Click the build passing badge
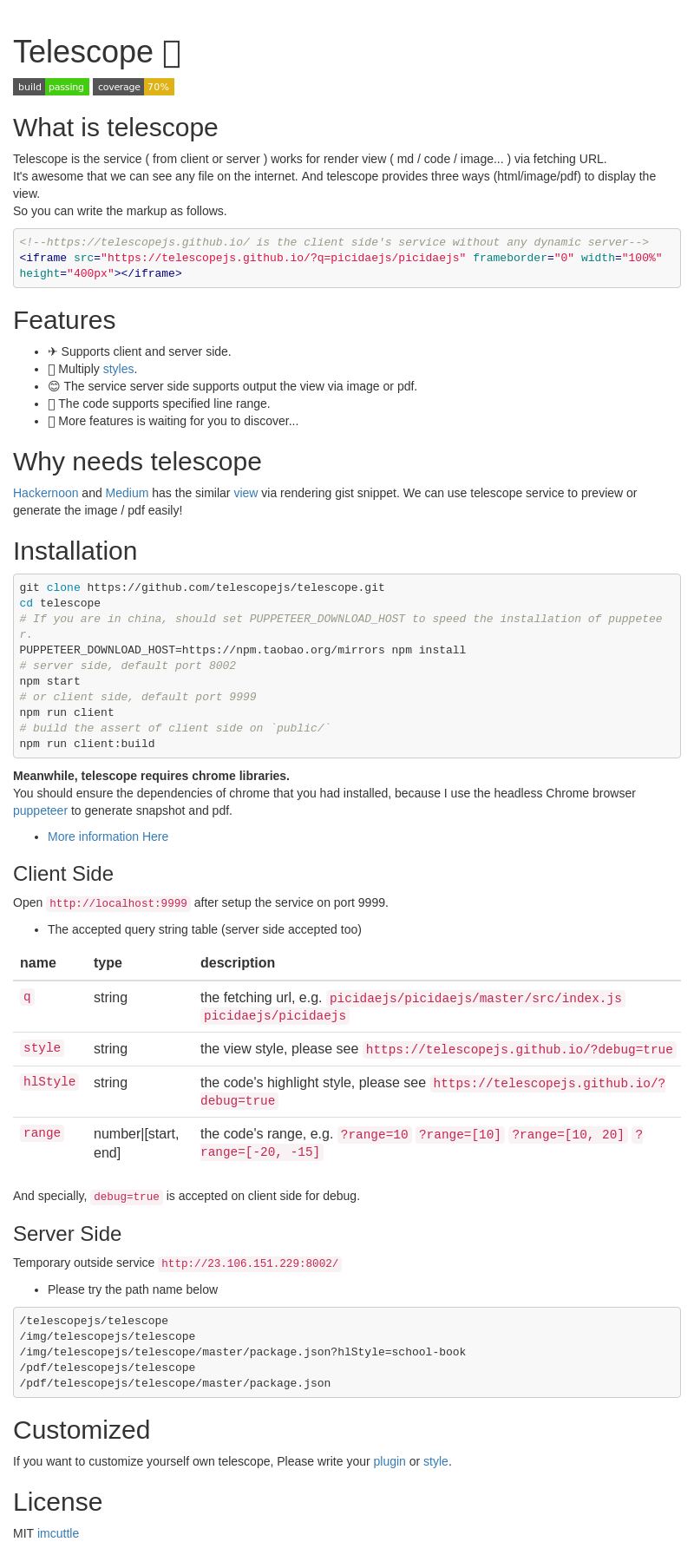The width and height of the screenshot is (694, 1568). pos(50,87)
